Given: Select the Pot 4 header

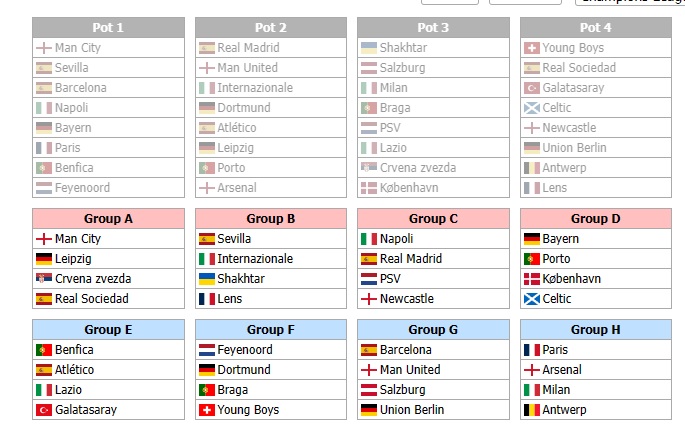Looking at the screenshot, I should (596, 28).
